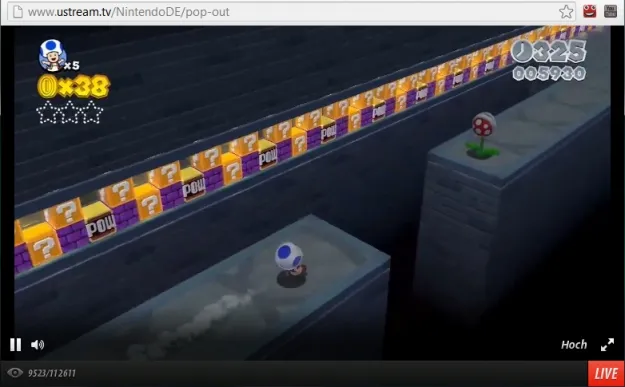Click the gold coin counter x38
This screenshot has height=387, width=625.
73,86
